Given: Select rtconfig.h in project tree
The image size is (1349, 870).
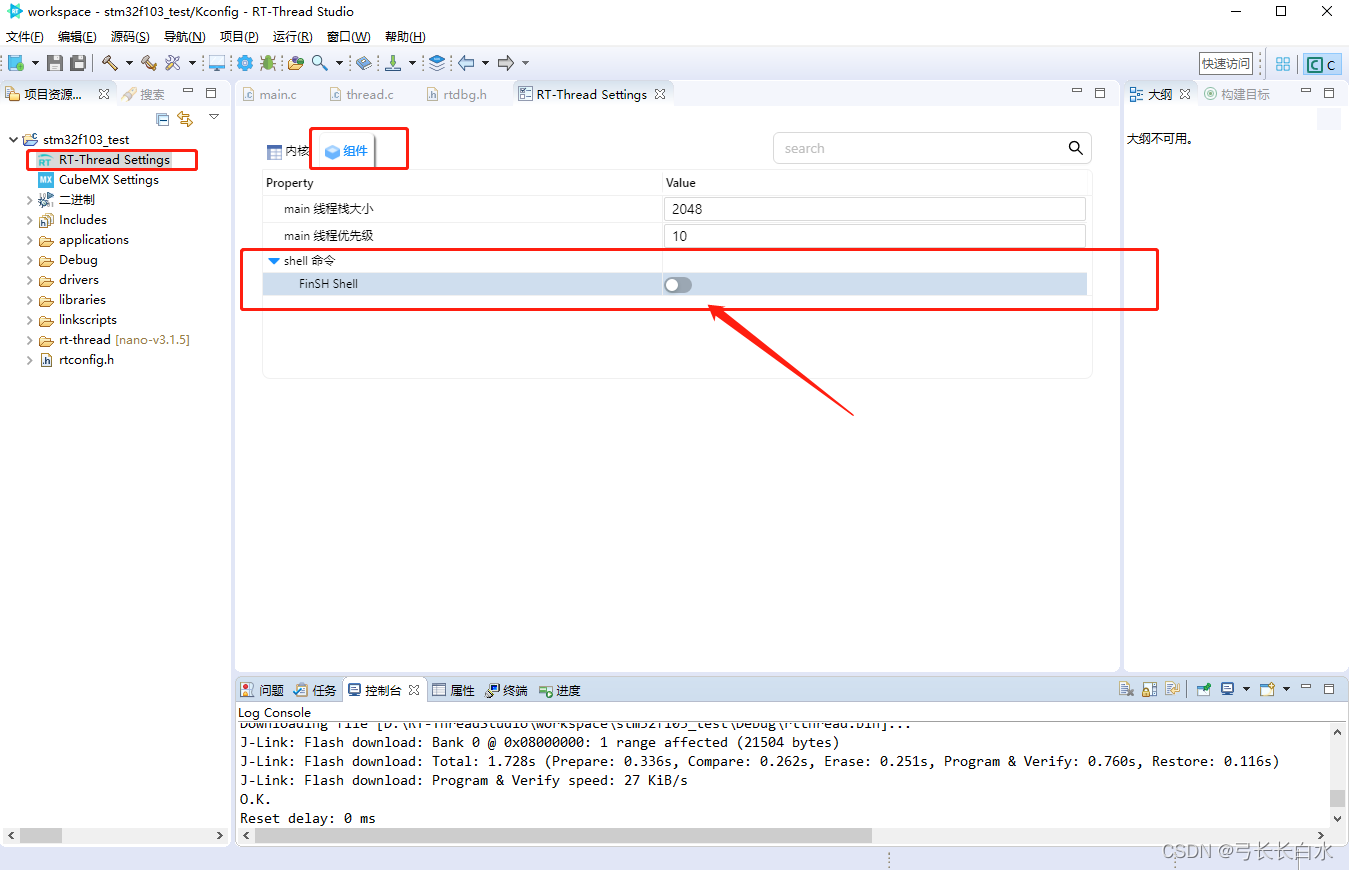Looking at the screenshot, I should click(x=86, y=360).
